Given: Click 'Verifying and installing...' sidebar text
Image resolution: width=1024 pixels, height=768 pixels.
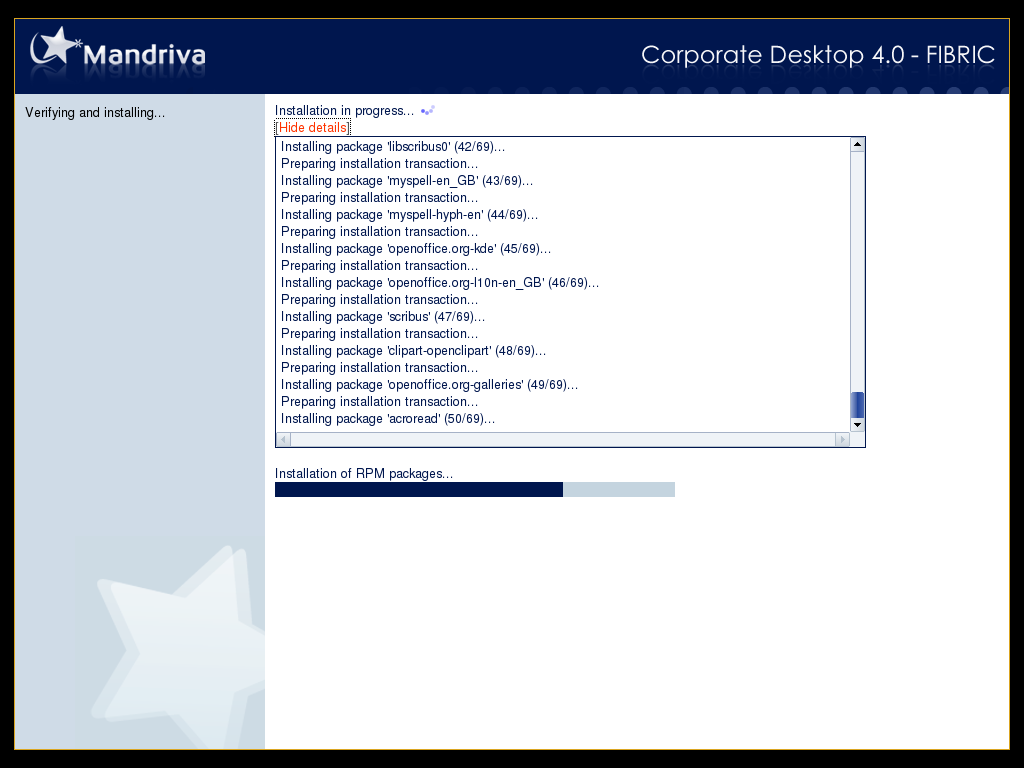Looking at the screenshot, I should click(x=95, y=112).
